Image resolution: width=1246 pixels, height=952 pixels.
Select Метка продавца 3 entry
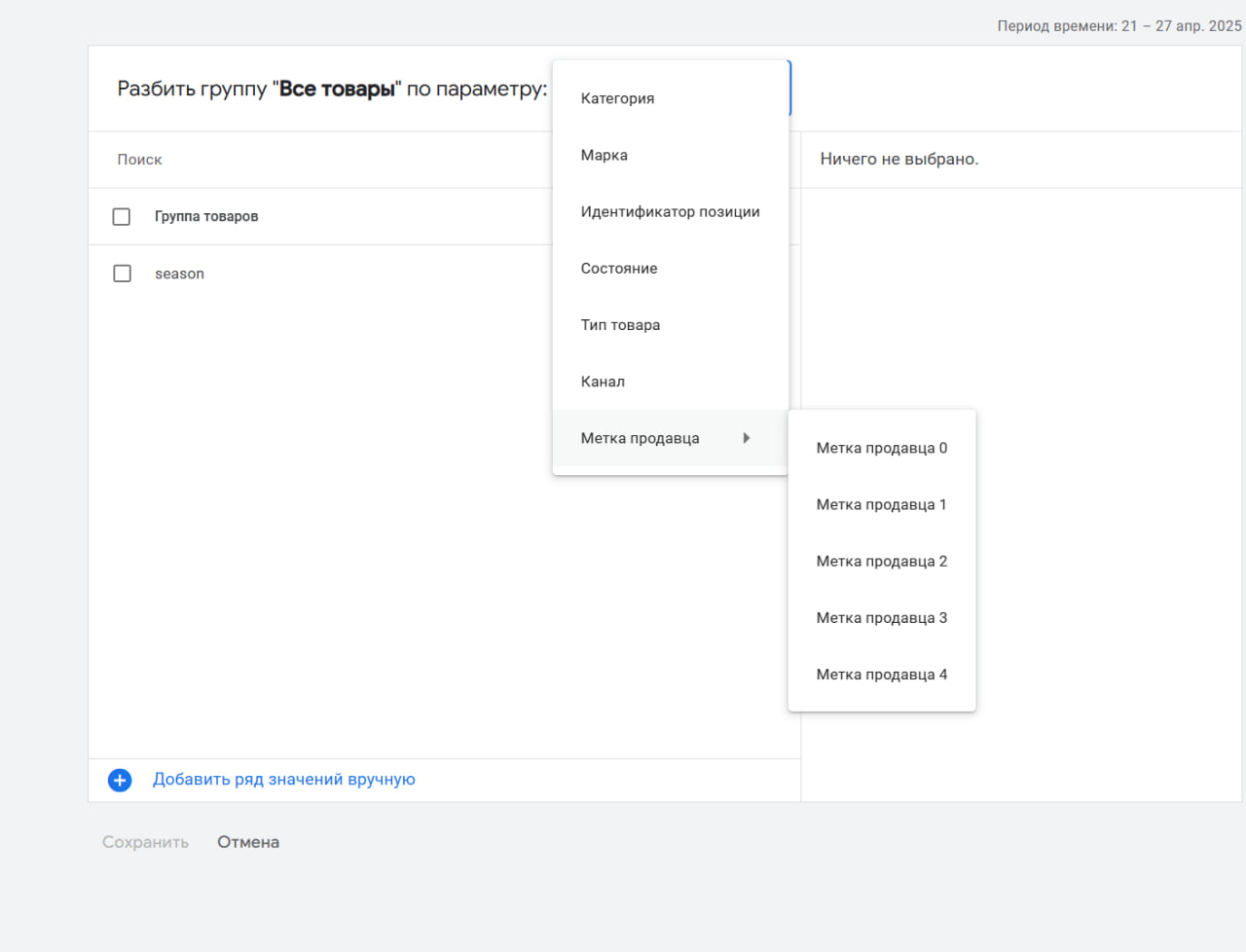[882, 617]
